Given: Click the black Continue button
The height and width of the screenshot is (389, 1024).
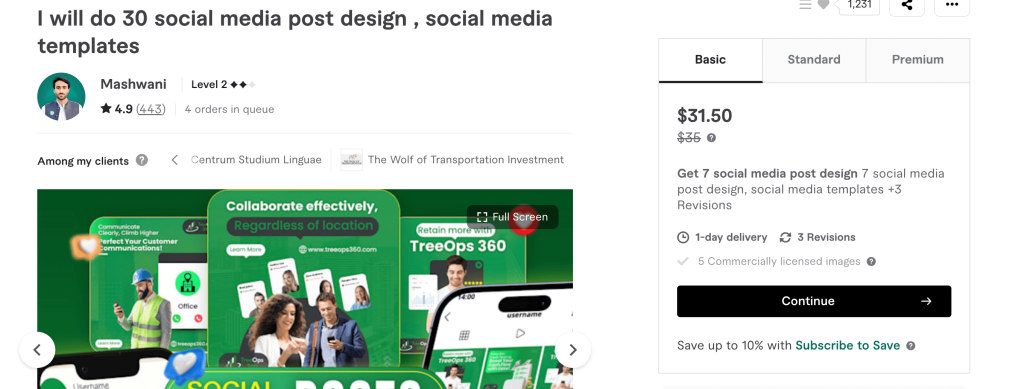Looking at the screenshot, I should pyautogui.click(x=814, y=301).
